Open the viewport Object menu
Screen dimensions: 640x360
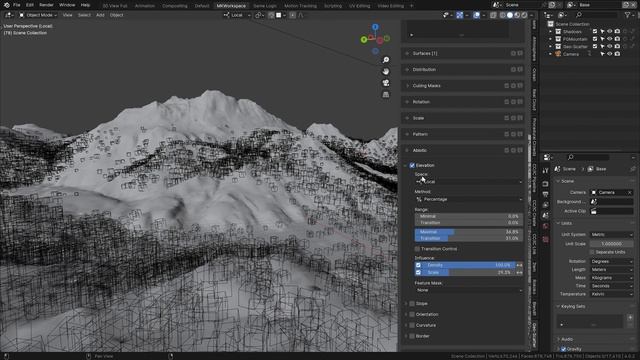pos(116,15)
